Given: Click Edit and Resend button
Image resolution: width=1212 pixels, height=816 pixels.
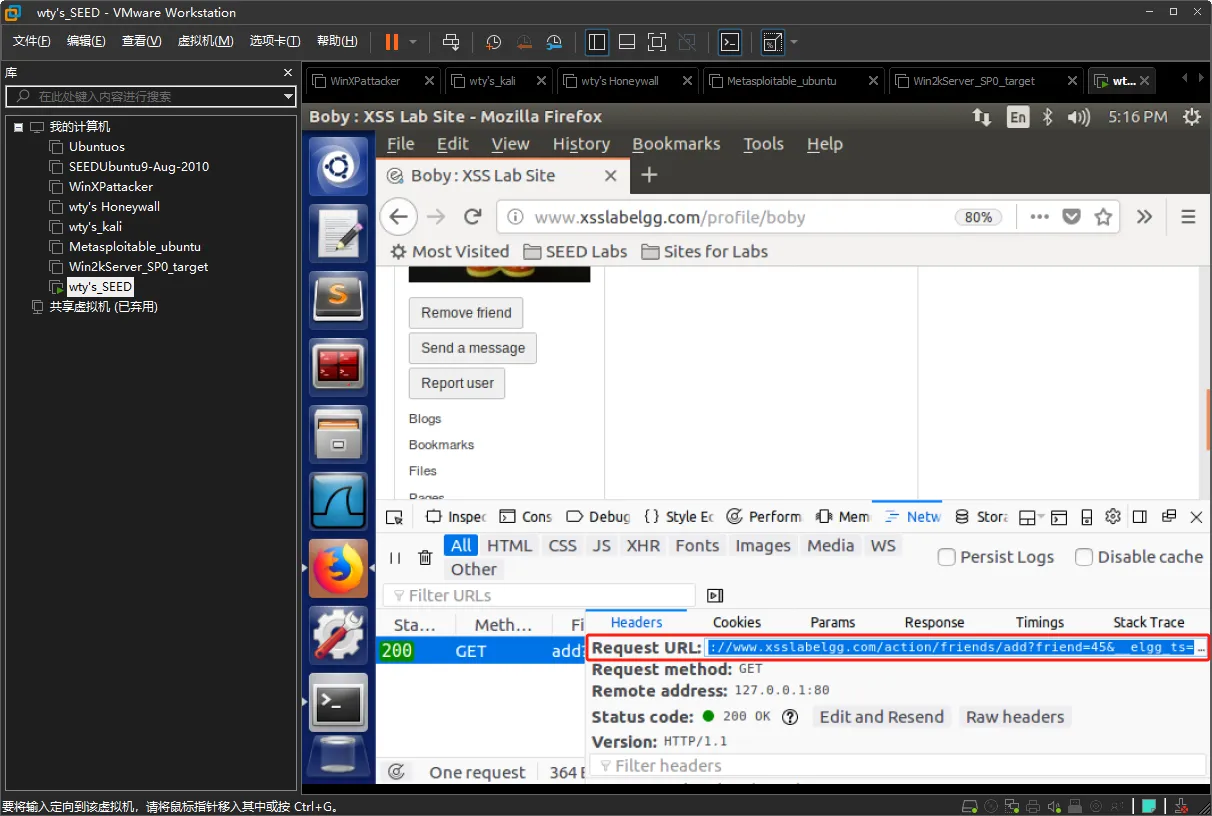Looking at the screenshot, I should 881,717.
